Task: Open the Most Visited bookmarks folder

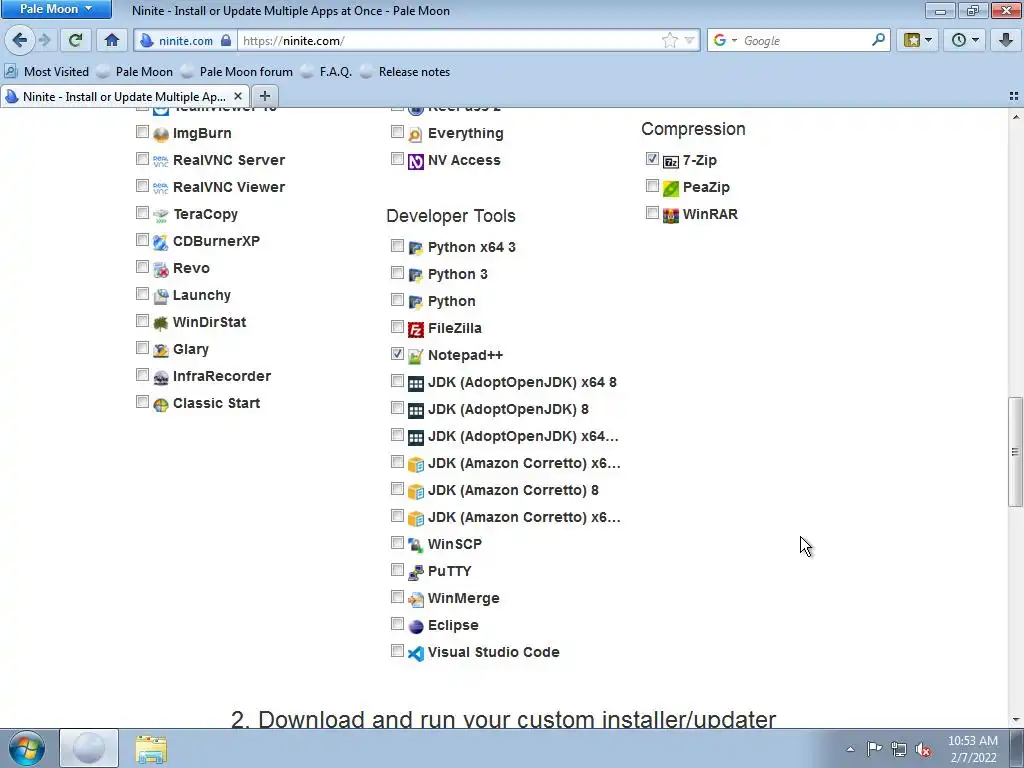Action: tap(46, 72)
